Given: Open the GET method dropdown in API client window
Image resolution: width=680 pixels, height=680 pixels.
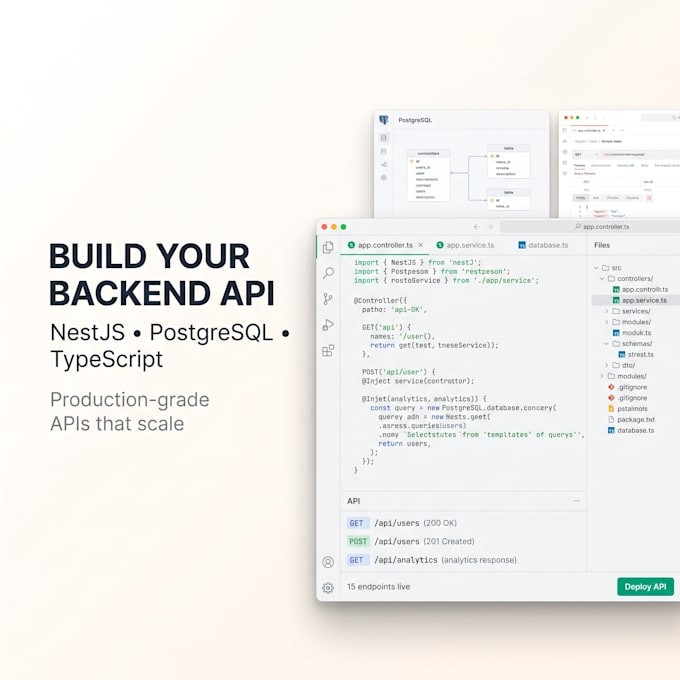Looking at the screenshot, I should point(586,154).
